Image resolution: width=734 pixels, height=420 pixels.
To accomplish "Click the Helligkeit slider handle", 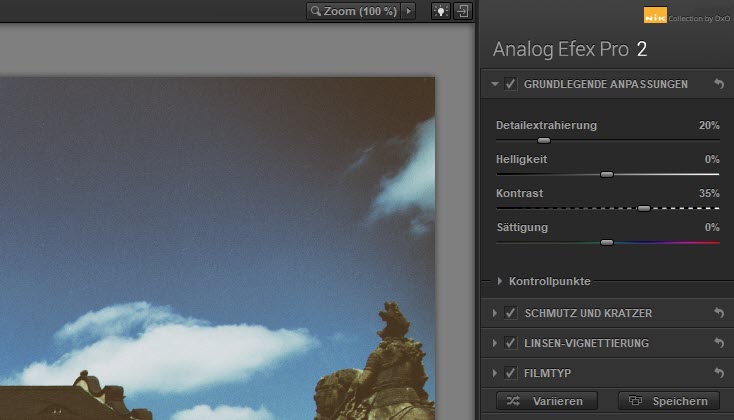I will click(x=607, y=175).
